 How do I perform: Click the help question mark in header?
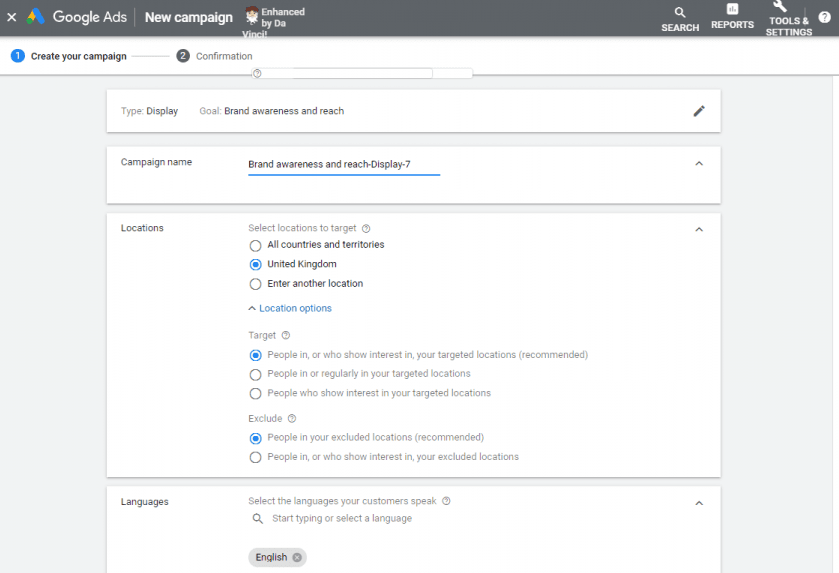824,17
